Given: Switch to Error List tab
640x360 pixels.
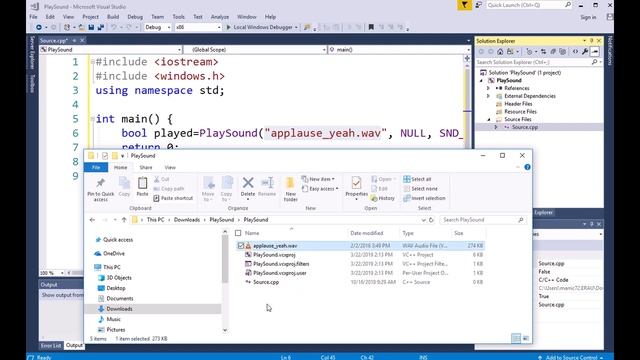Looking at the screenshot, I should coord(51,345).
